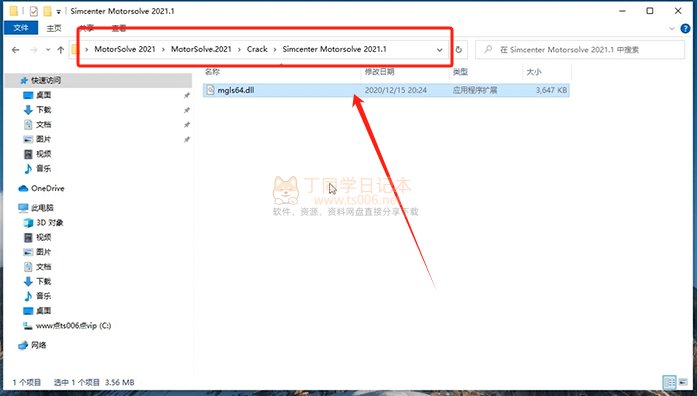Open 文档 under quick access
Image resolution: width=697 pixels, height=396 pixels.
click(x=44, y=124)
